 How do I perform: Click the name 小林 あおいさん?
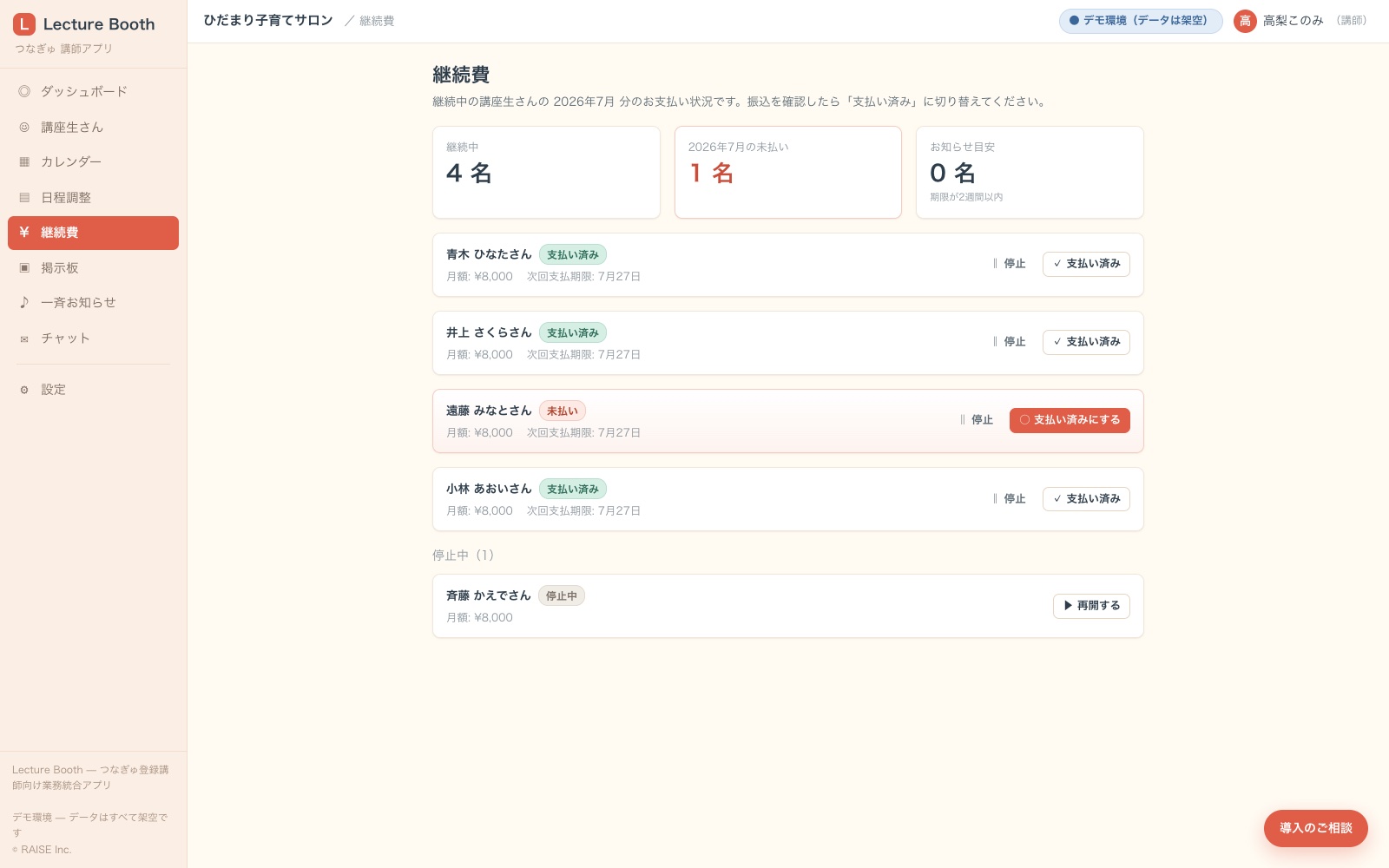pyautogui.click(x=489, y=489)
